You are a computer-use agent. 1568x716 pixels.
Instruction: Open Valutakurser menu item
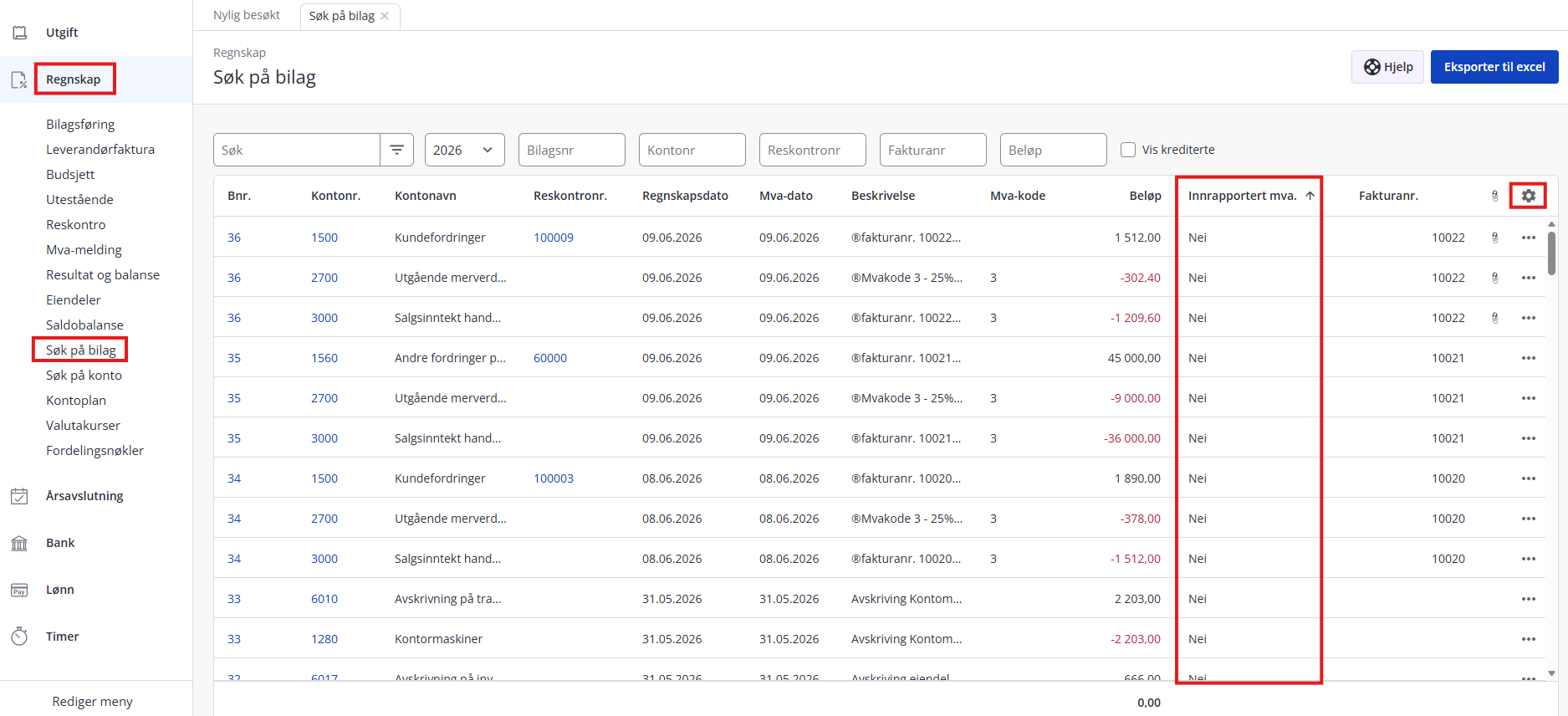[x=83, y=426]
